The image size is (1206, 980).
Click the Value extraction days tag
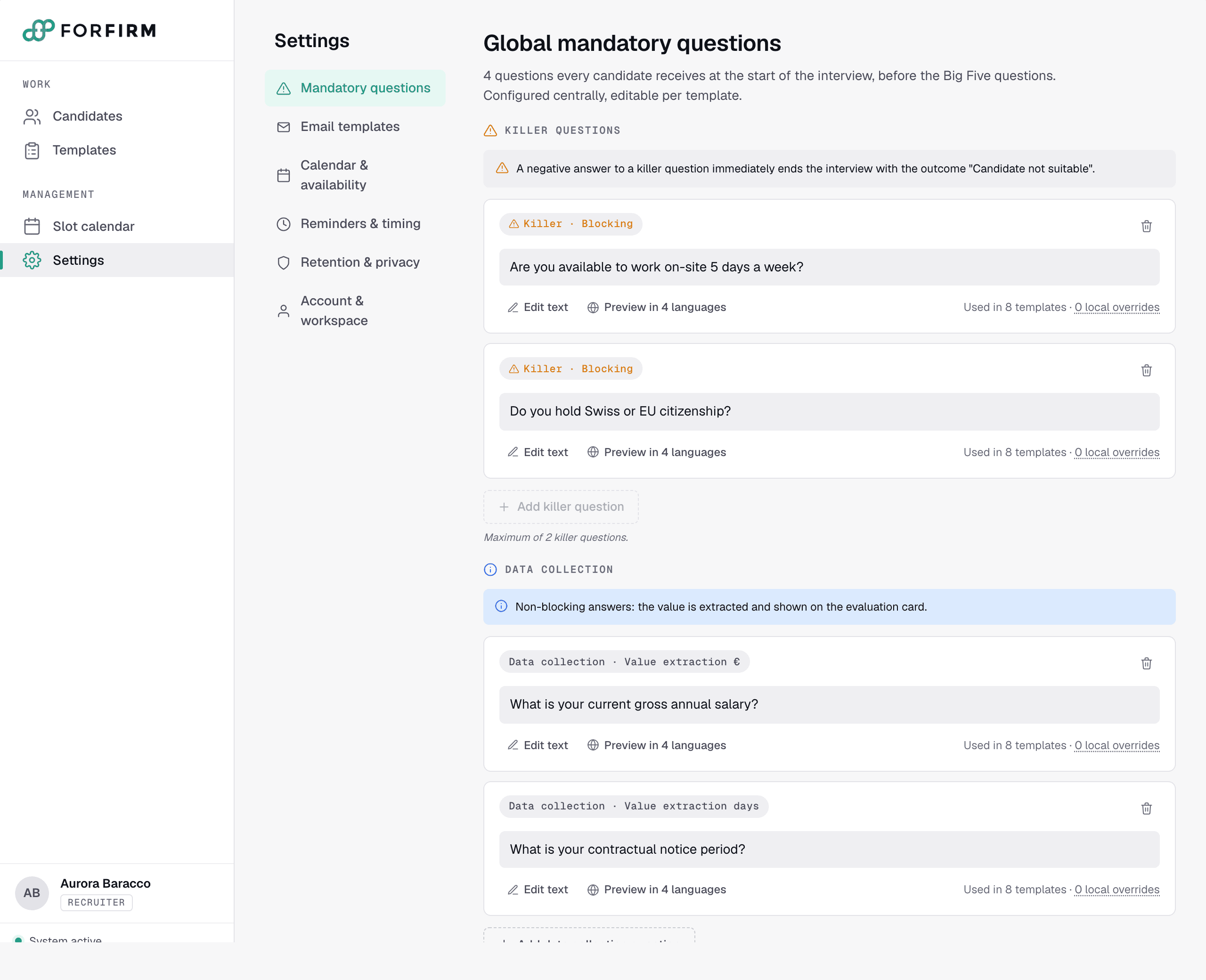(634, 806)
